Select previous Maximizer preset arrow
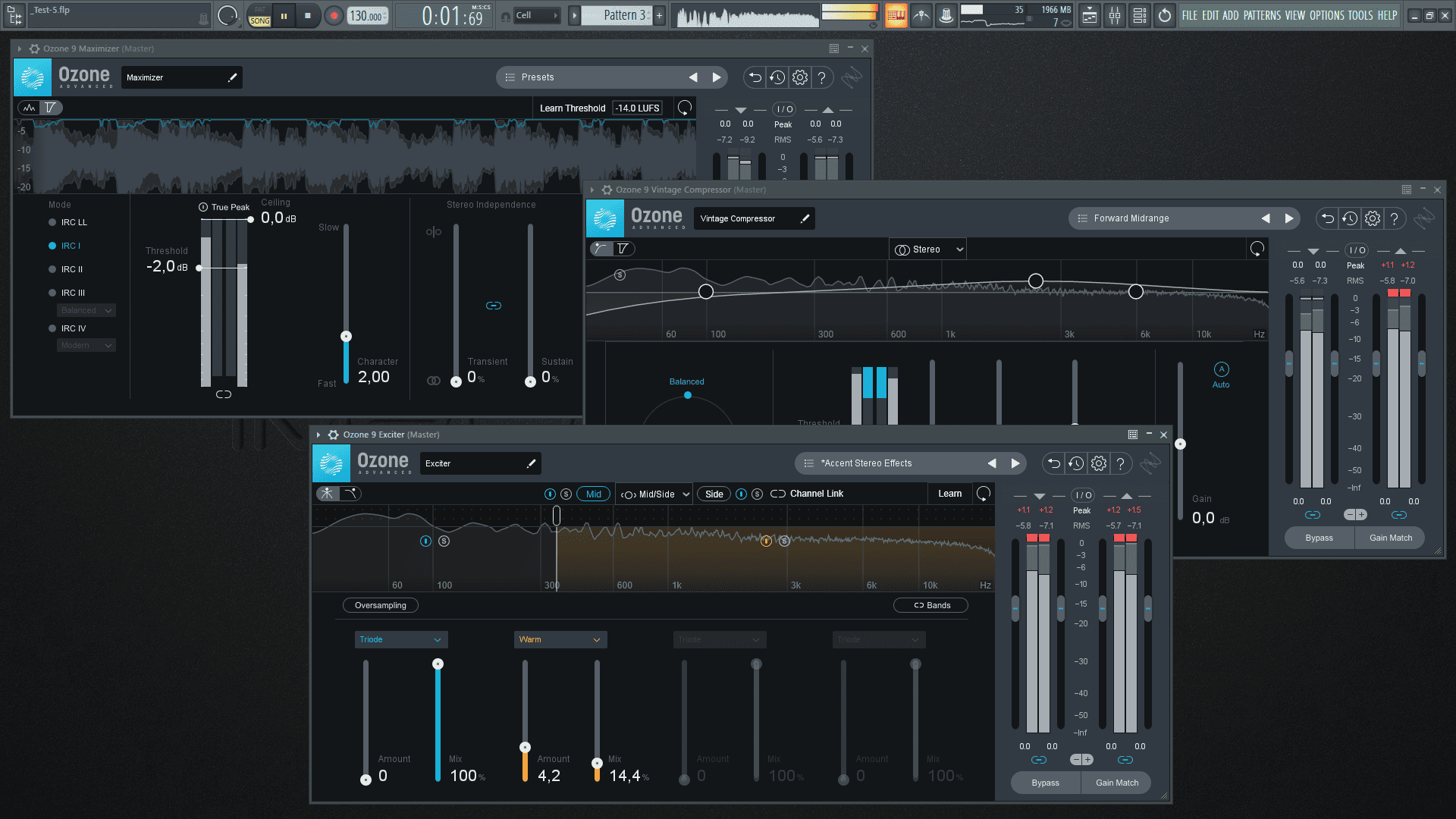The image size is (1456, 819). pos(693,77)
